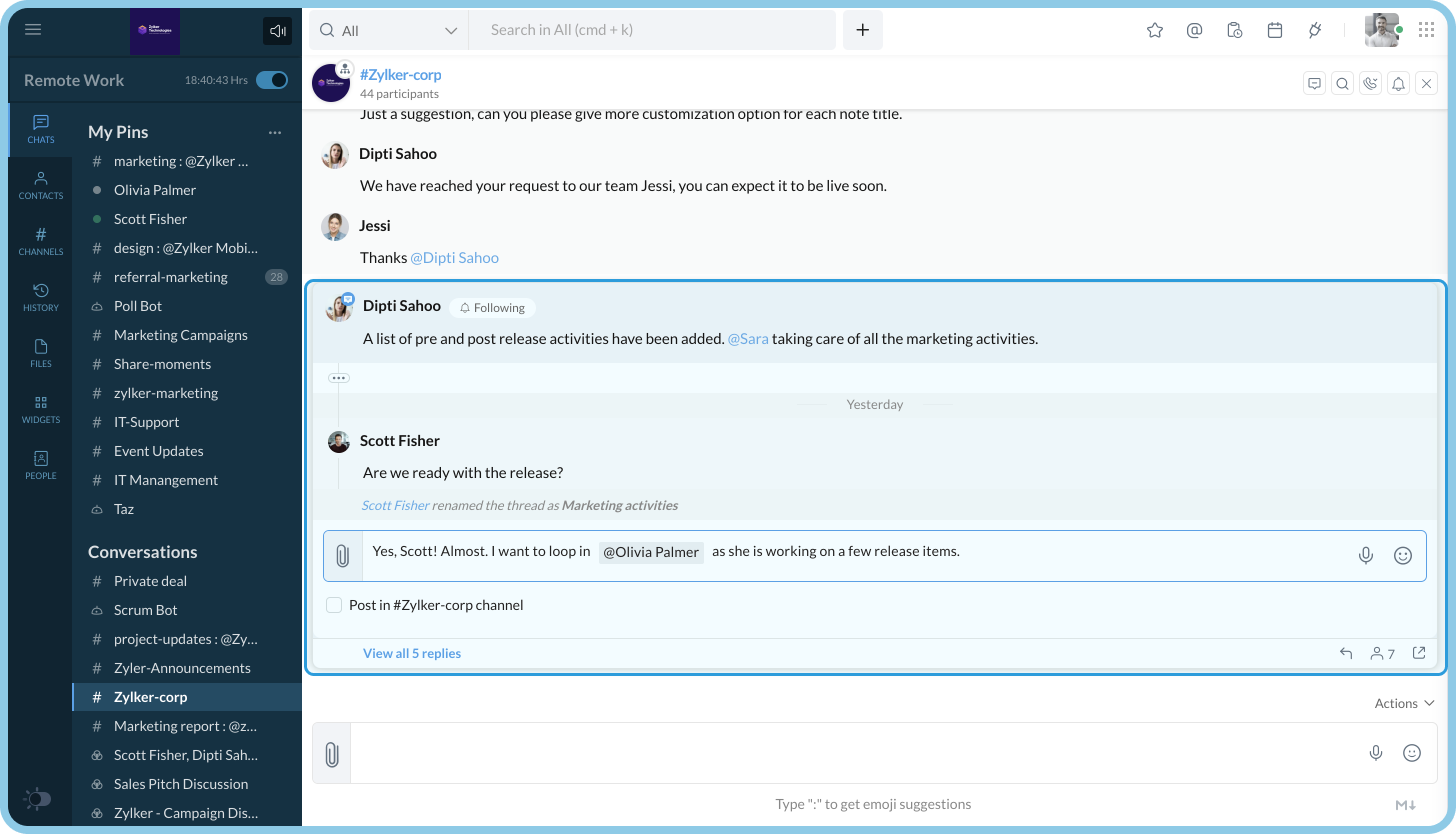This screenshot has width=1456, height=834.
Task: Toggle the Remote Work switch
Action: (x=271, y=80)
